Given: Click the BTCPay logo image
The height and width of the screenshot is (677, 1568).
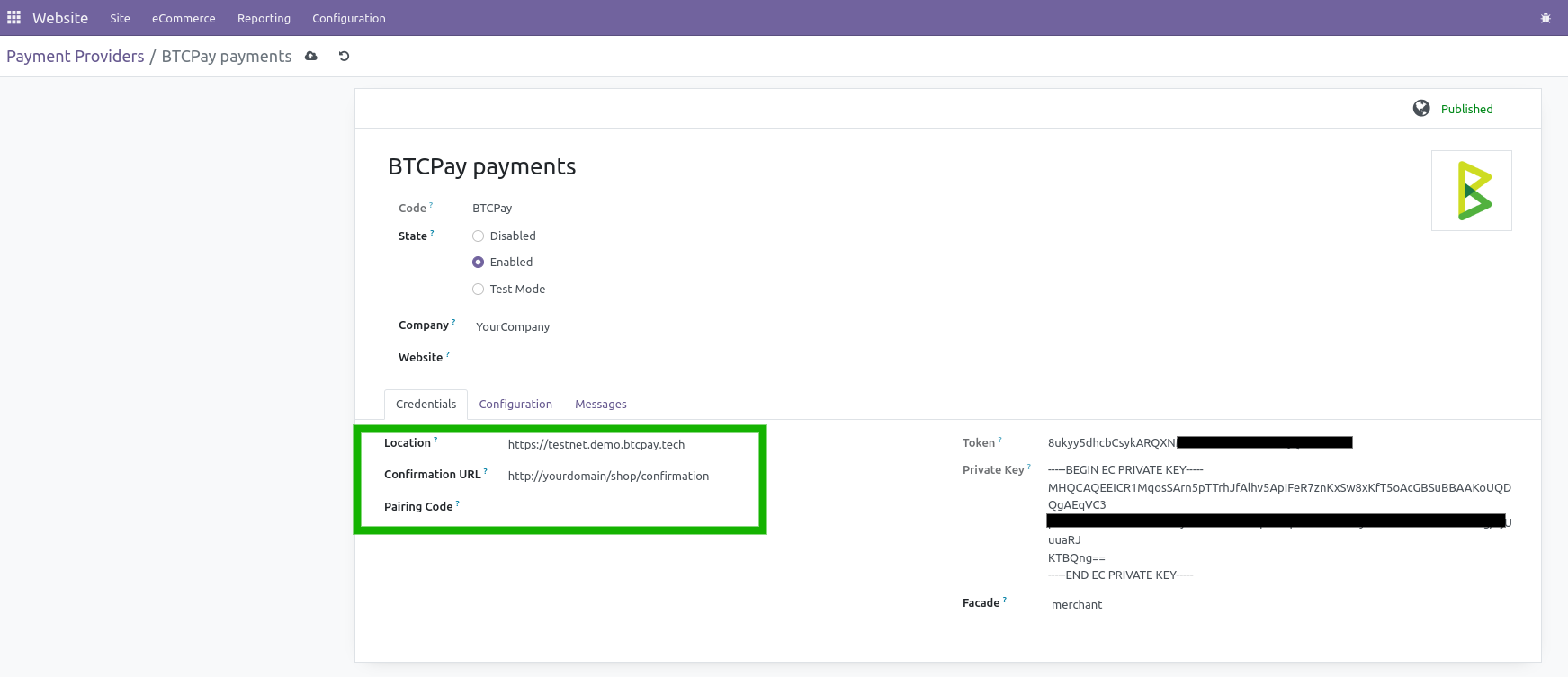Looking at the screenshot, I should pyautogui.click(x=1472, y=191).
